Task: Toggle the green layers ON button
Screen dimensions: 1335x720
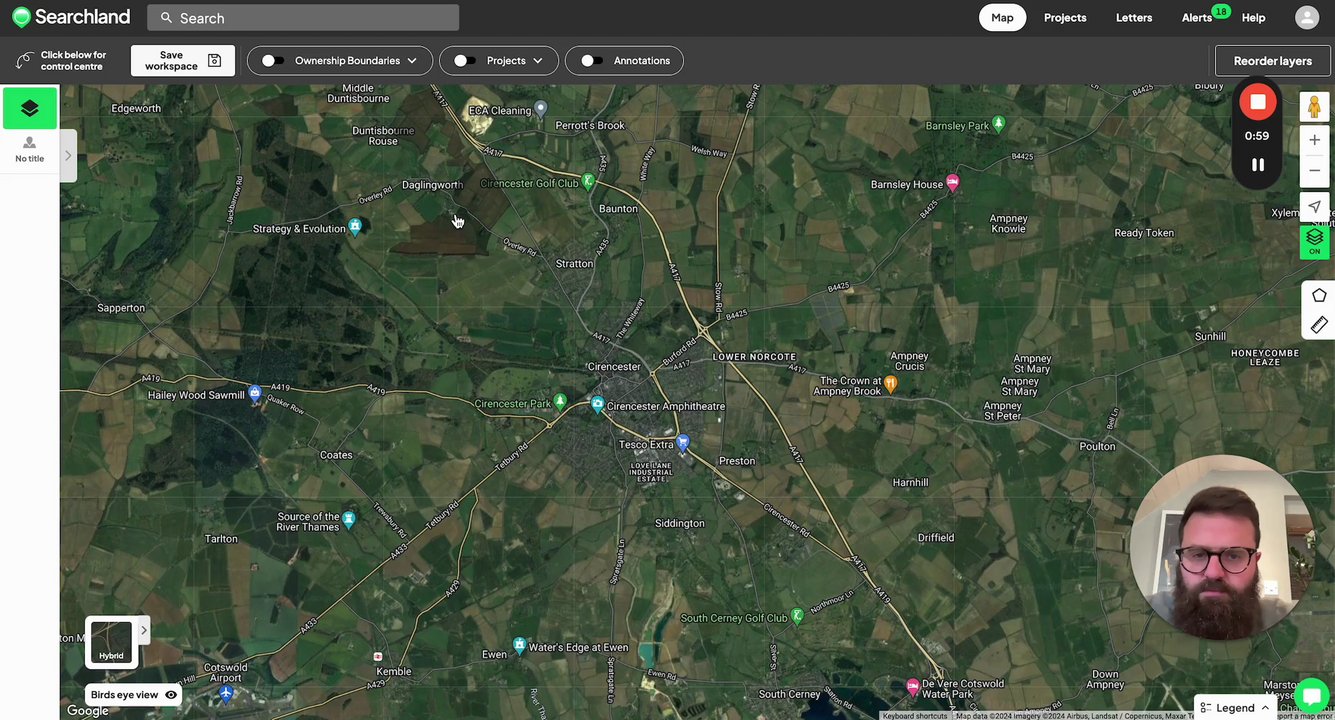Action: click(x=1314, y=241)
